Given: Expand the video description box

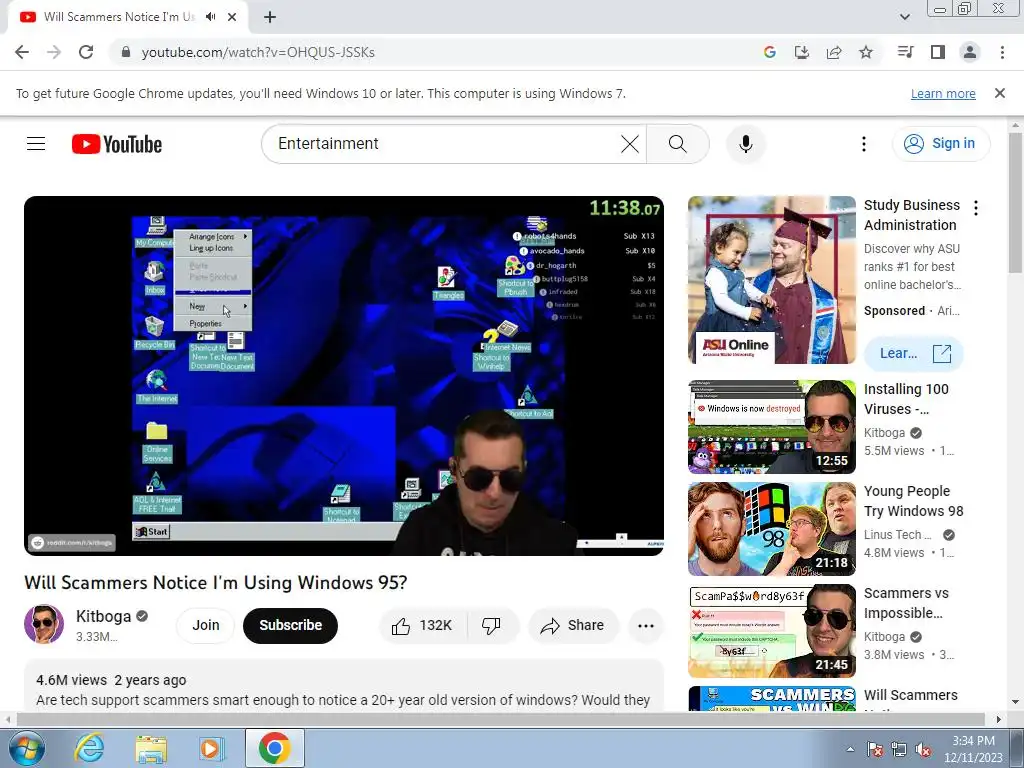Looking at the screenshot, I should 344,686.
